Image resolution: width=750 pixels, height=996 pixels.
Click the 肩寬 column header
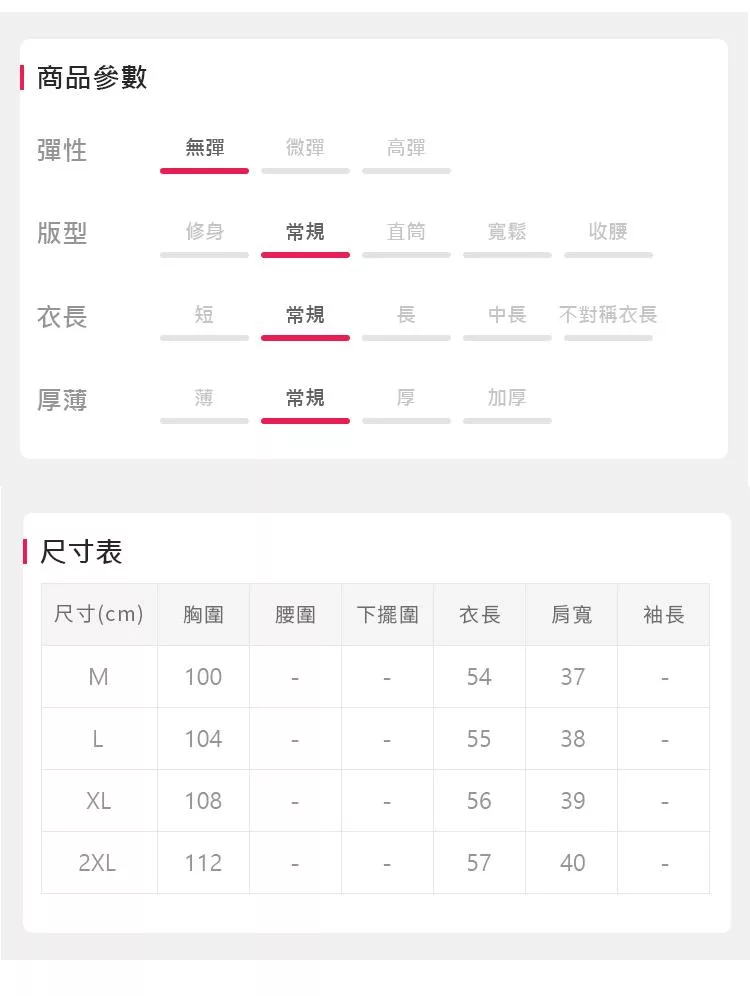[x=572, y=614]
